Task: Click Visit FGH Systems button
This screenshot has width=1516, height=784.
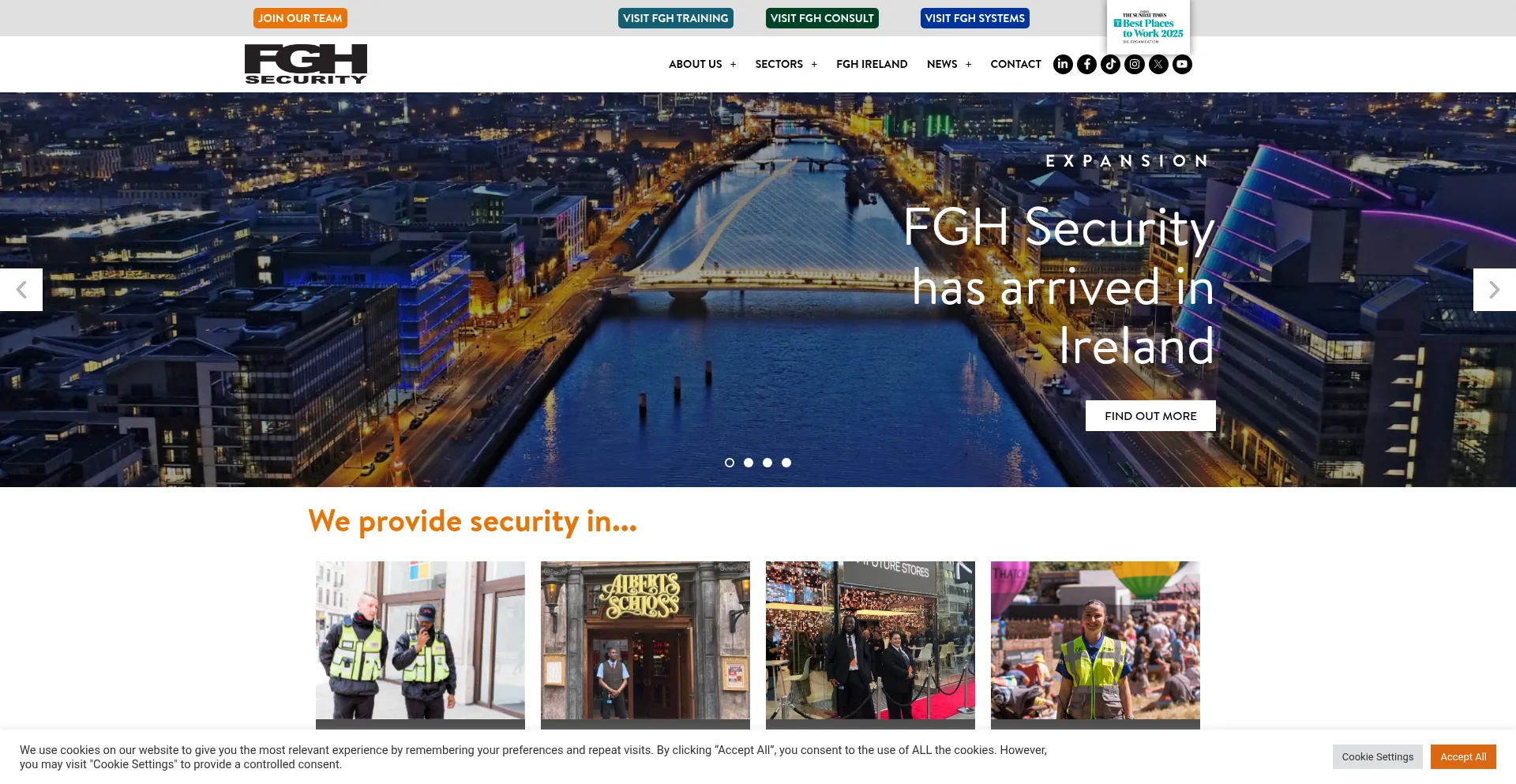Action: click(x=974, y=18)
